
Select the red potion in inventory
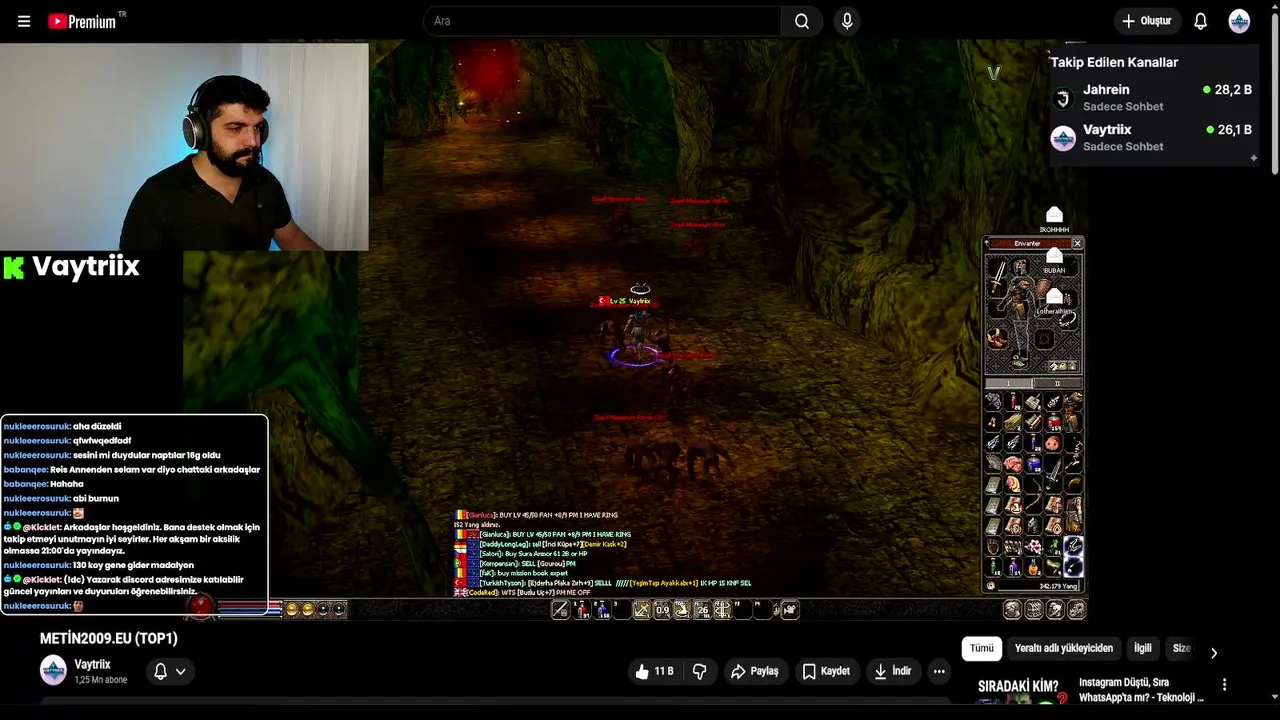1013,401
